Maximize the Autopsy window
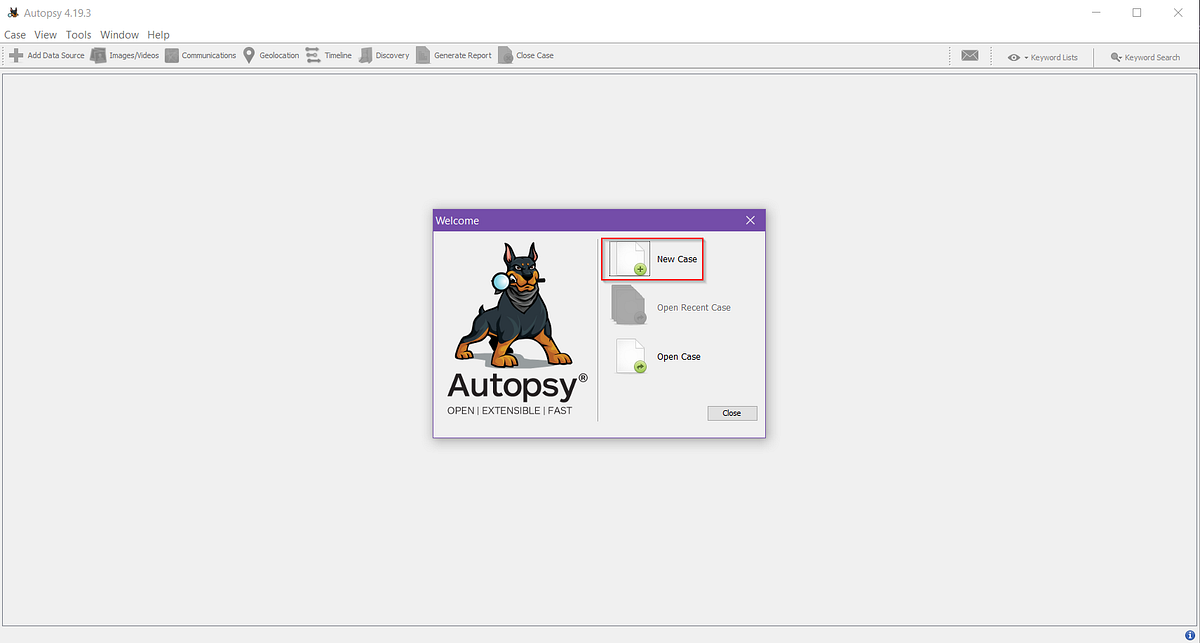The height and width of the screenshot is (643, 1200). (1137, 13)
